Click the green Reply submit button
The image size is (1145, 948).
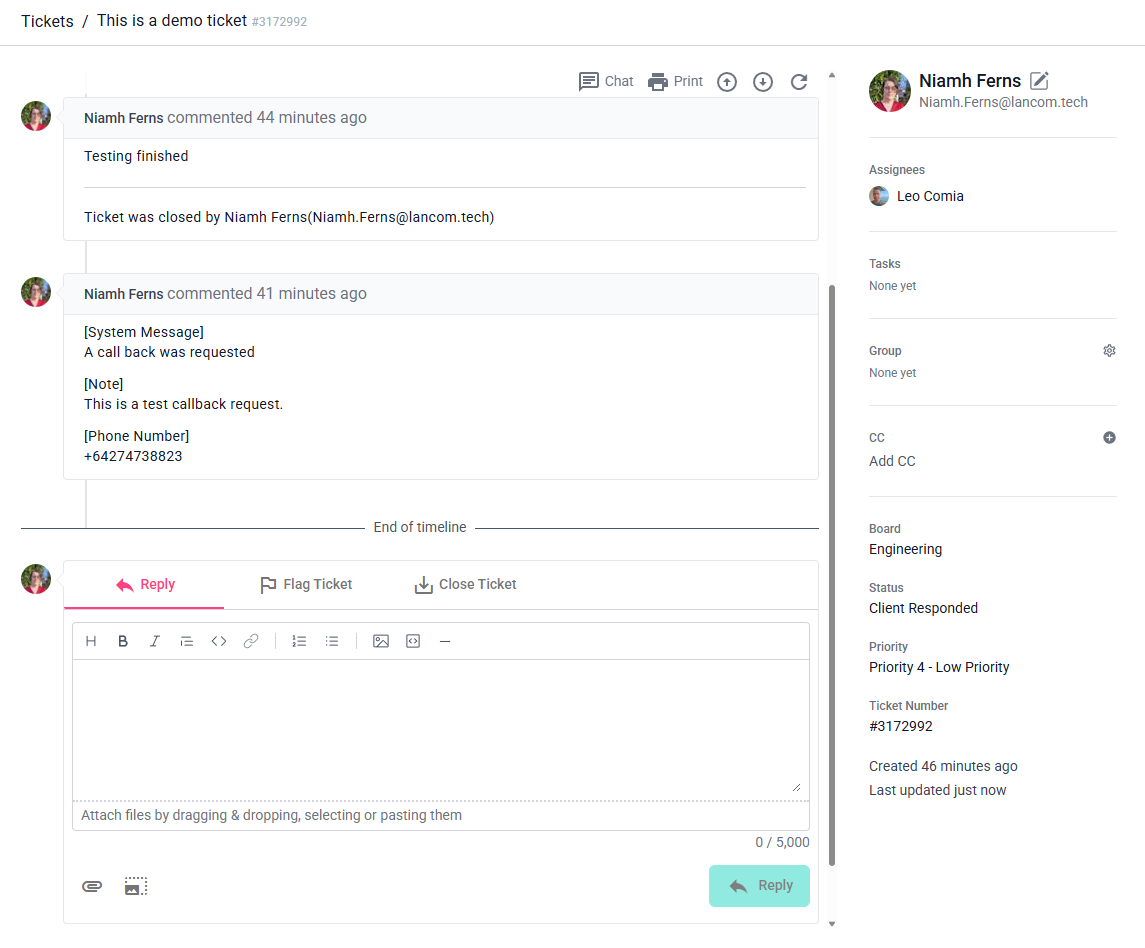click(x=759, y=885)
